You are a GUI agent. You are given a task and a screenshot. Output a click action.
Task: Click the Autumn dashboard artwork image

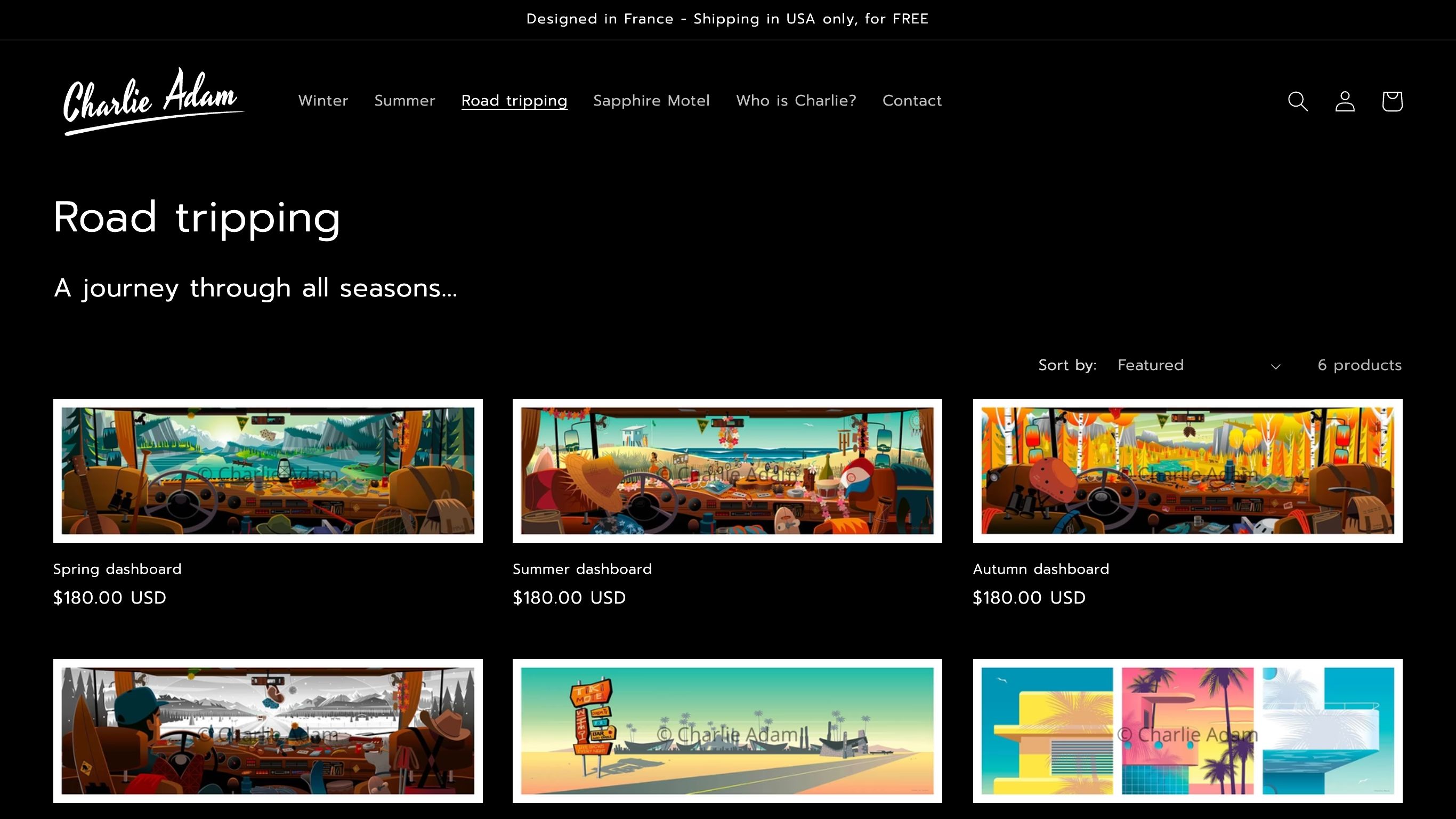pyautogui.click(x=1187, y=471)
